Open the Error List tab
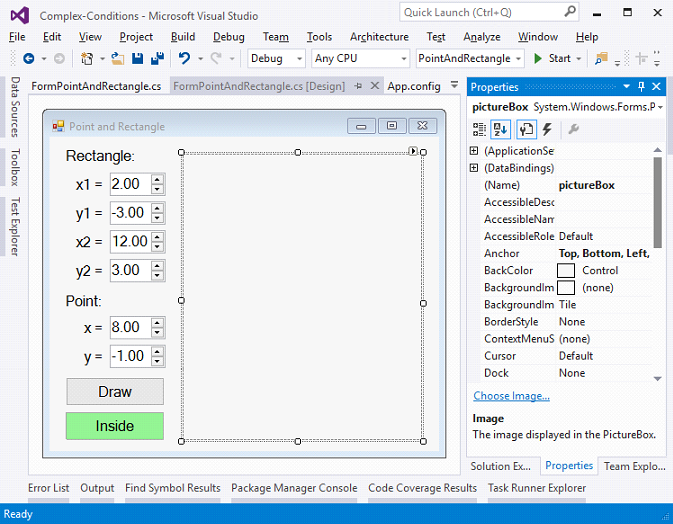Screen dimensions: 673x524 click(x=49, y=488)
